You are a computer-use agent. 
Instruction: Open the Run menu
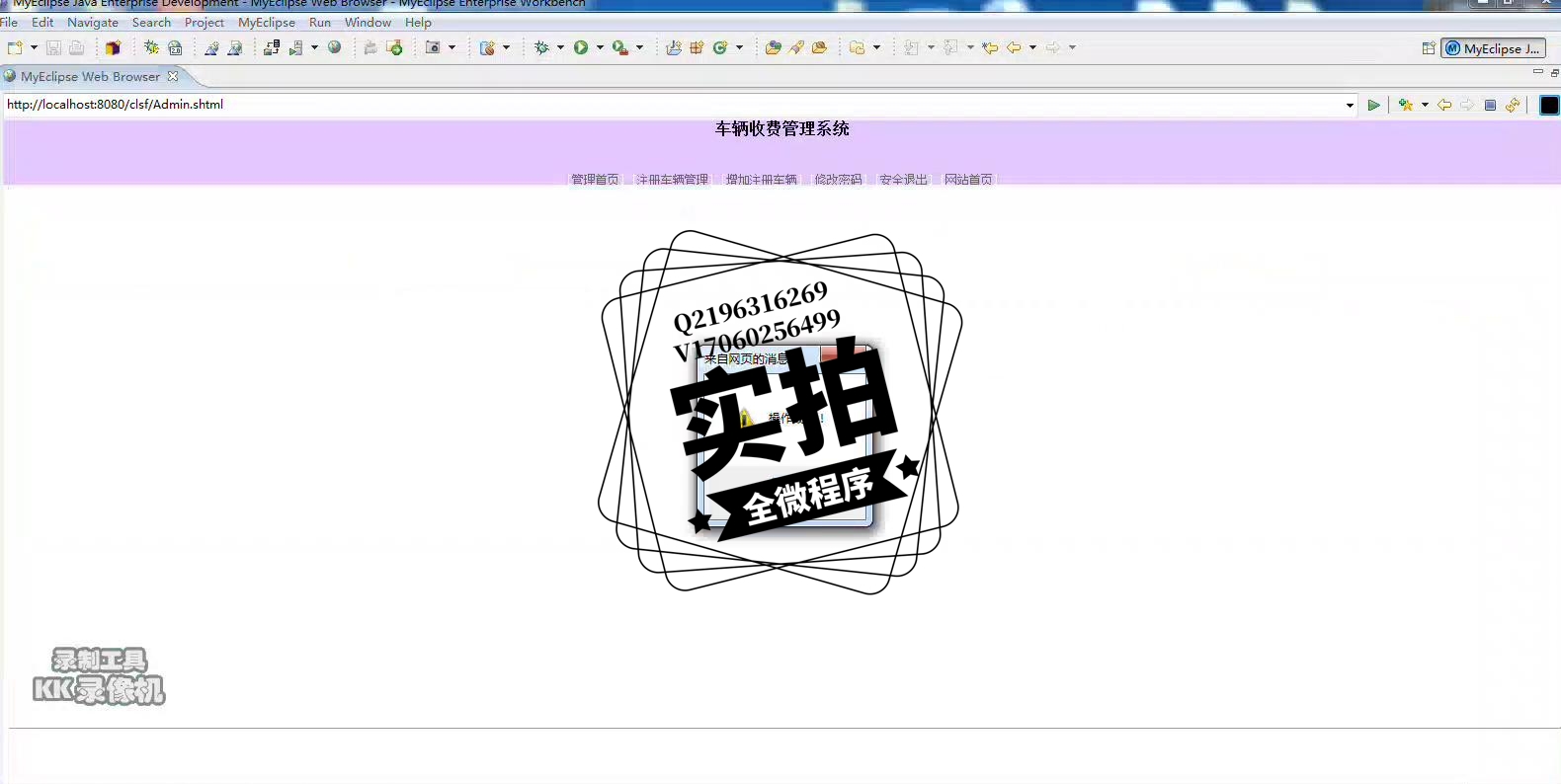point(320,22)
